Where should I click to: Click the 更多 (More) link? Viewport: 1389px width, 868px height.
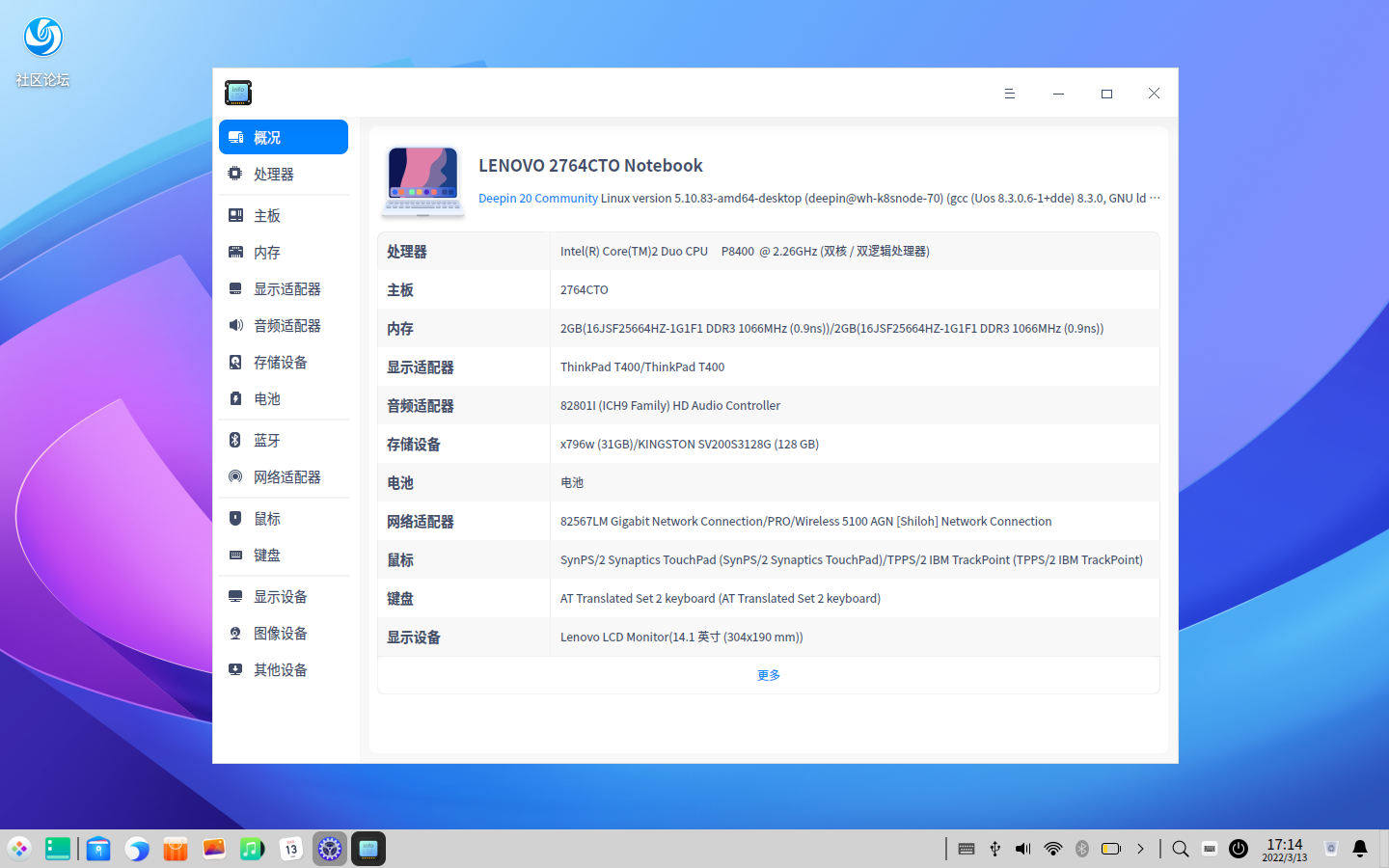(769, 674)
